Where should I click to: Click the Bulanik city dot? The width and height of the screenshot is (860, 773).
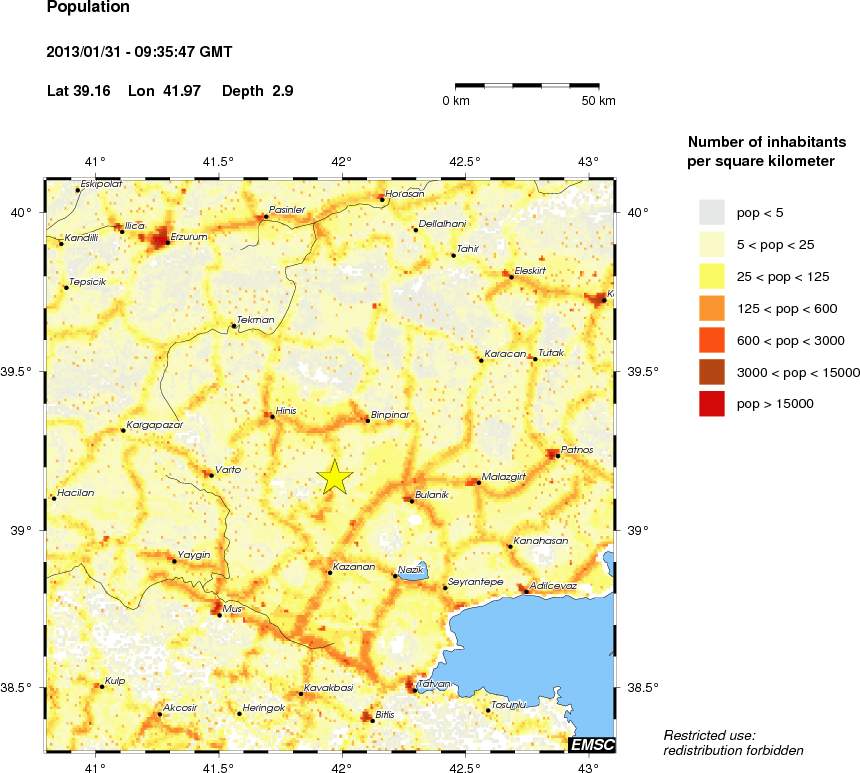(x=411, y=500)
